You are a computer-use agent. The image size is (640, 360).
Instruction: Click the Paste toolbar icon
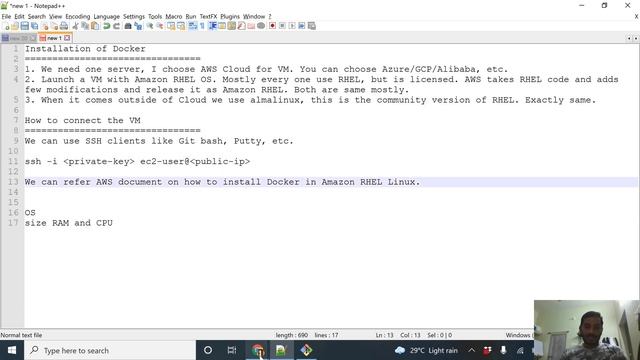(95, 26)
